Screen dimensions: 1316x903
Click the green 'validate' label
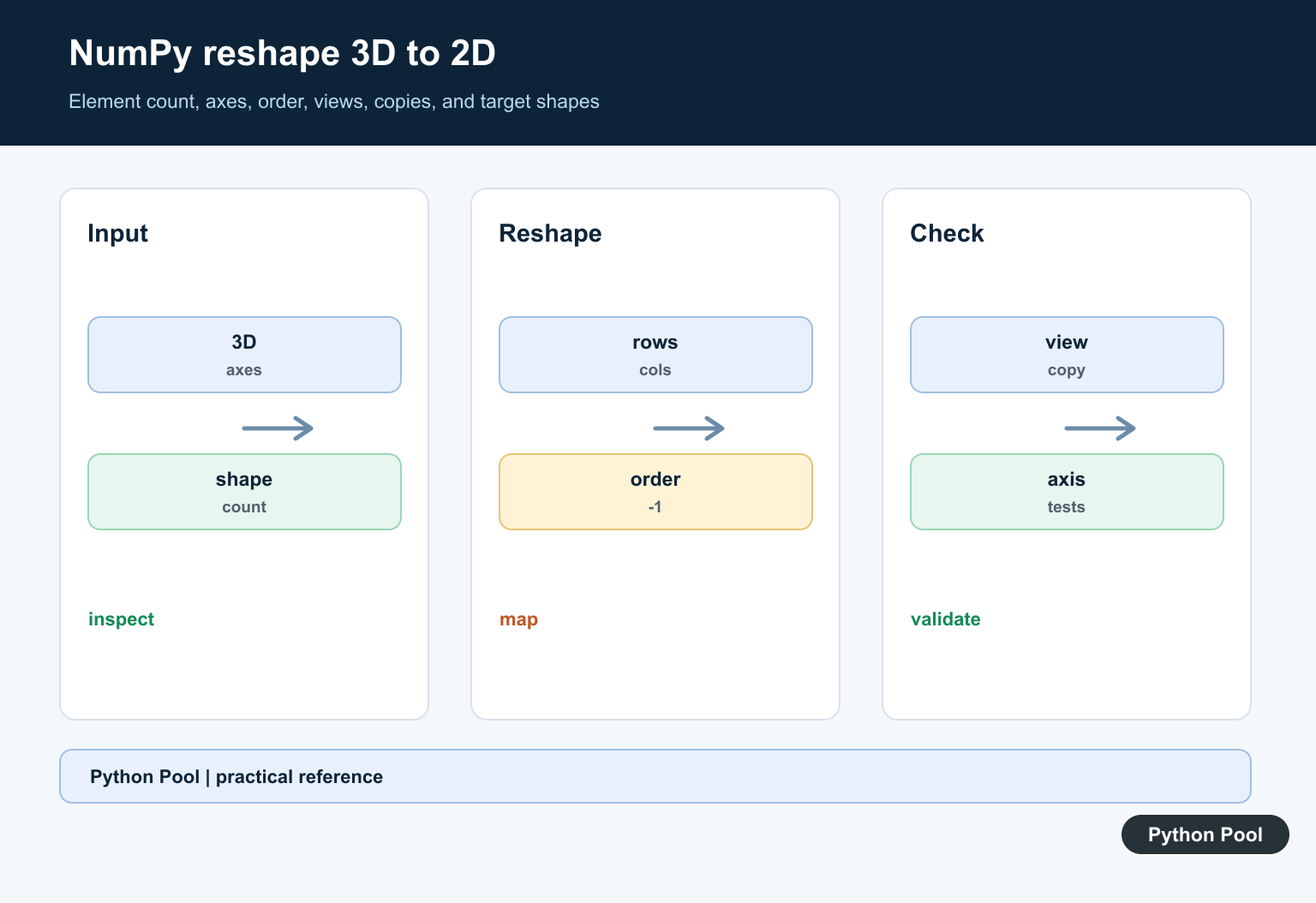(x=945, y=619)
